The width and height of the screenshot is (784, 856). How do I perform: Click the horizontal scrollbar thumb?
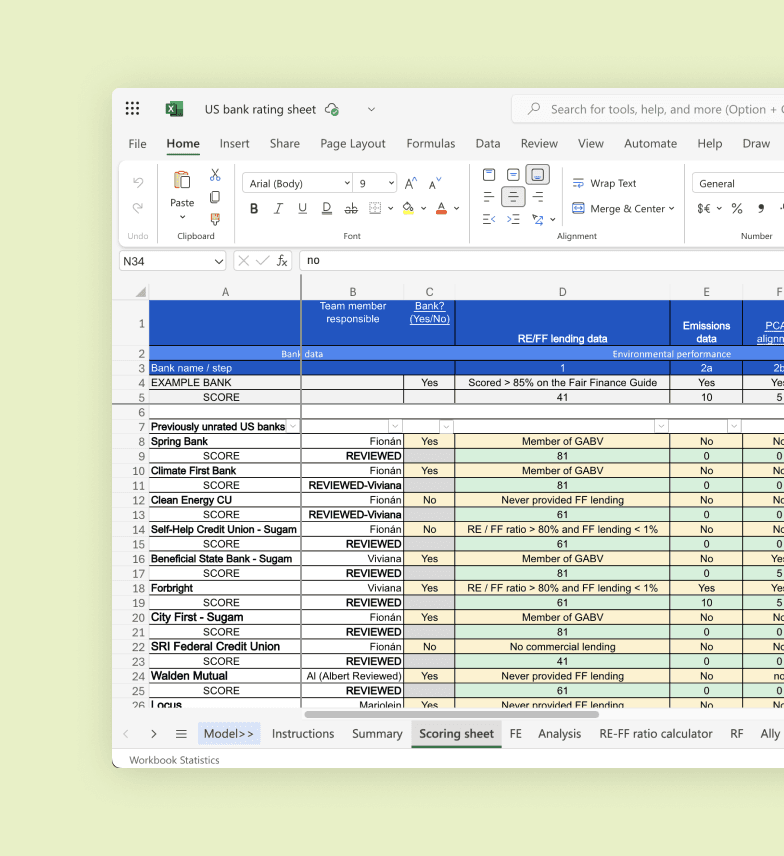(x=452, y=714)
